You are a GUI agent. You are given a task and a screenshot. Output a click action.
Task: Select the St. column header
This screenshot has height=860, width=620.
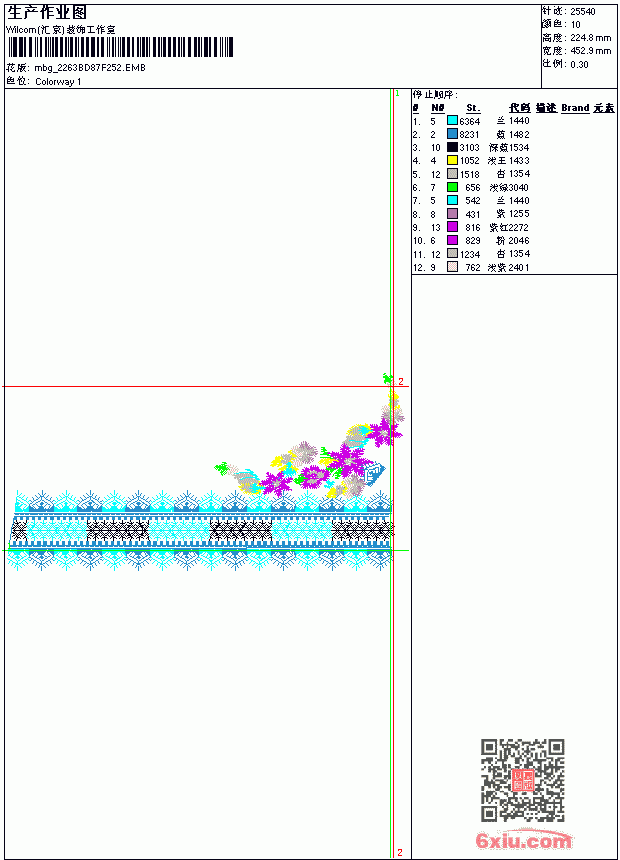click(473, 108)
